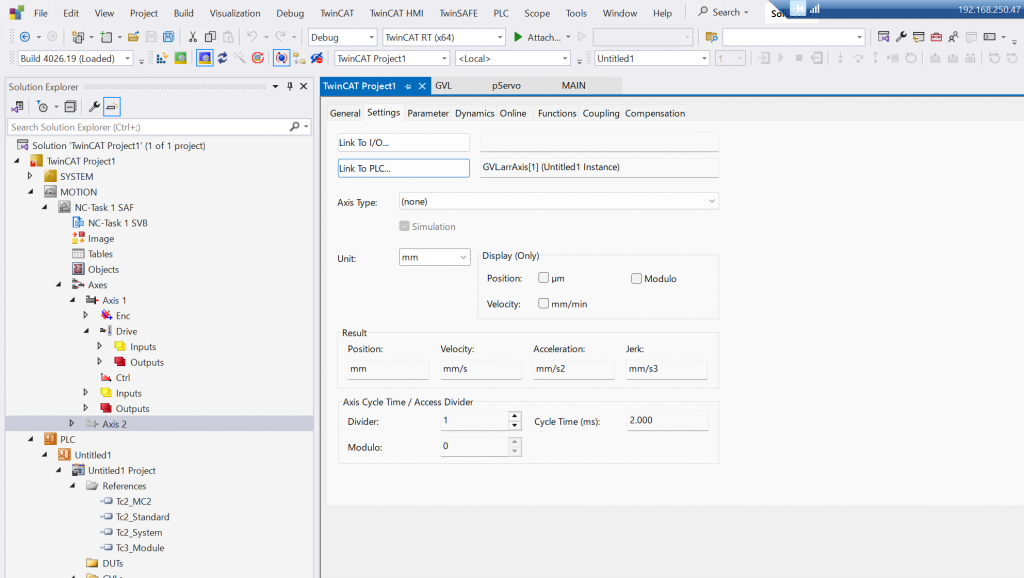Viewport: 1024px width, 578px height.
Task: Click the Link To I/O... button
Action: pos(403,142)
